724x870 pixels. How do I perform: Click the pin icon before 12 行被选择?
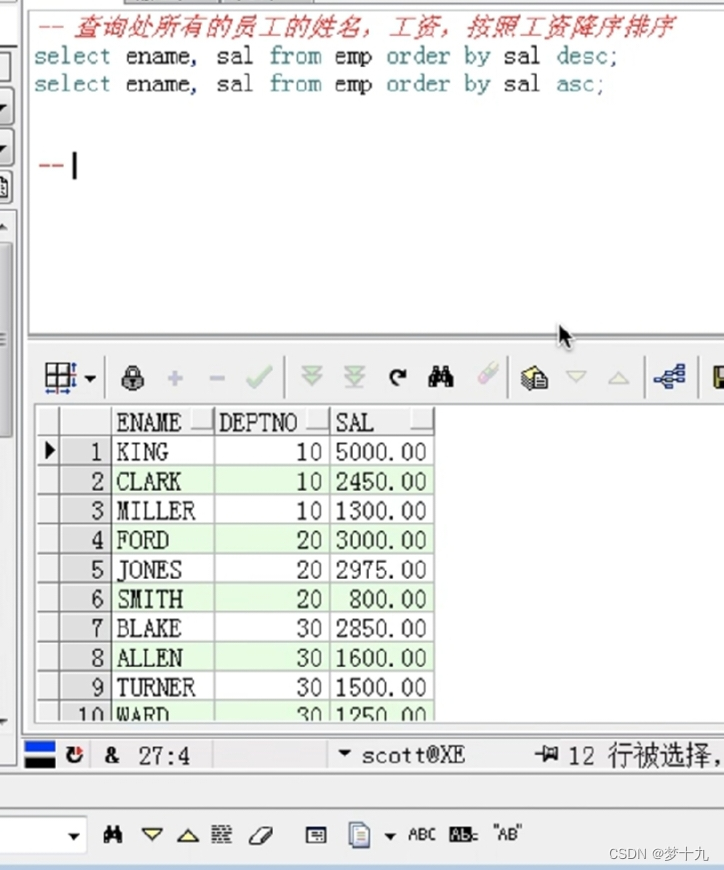(x=546, y=754)
